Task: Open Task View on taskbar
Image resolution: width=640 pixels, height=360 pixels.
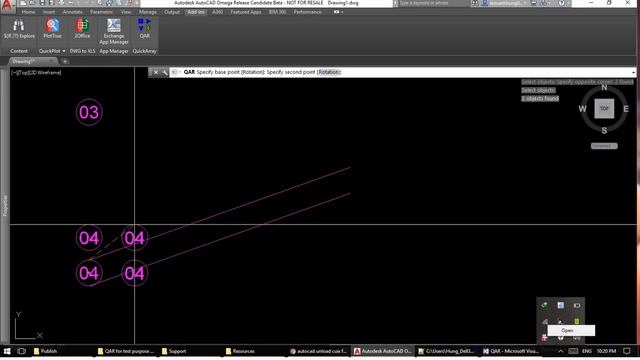Action: pyautogui.click(x=21, y=351)
